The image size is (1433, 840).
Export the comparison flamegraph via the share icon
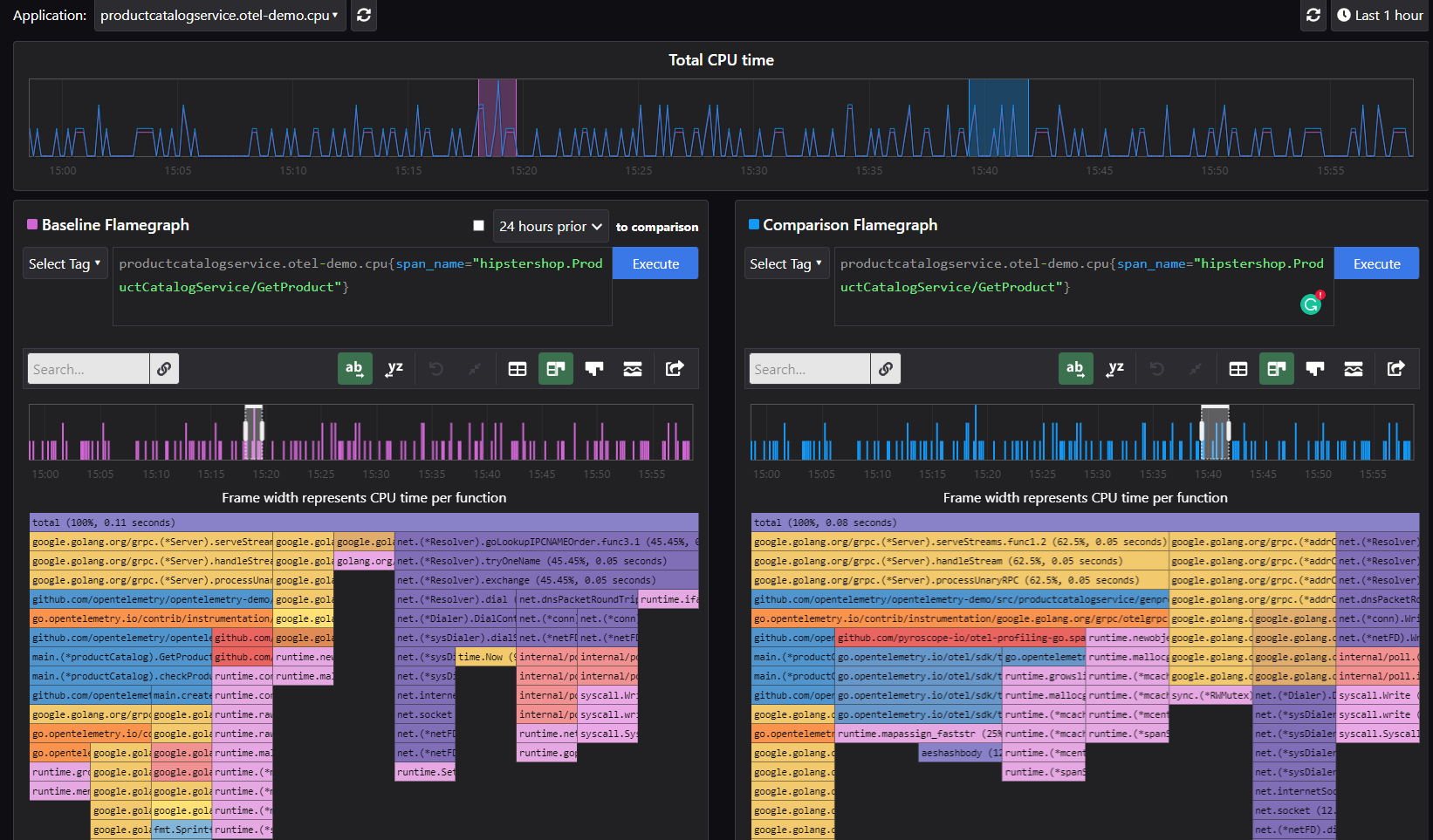[1395, 368]
